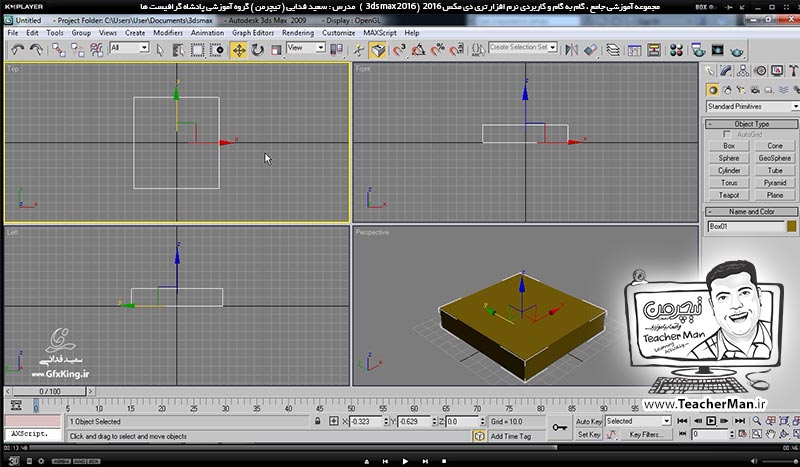Toggle the 3D Snaps magnet button
Image resolution: width=800 pixels, height=467 pixels.
tap(399, 50)
